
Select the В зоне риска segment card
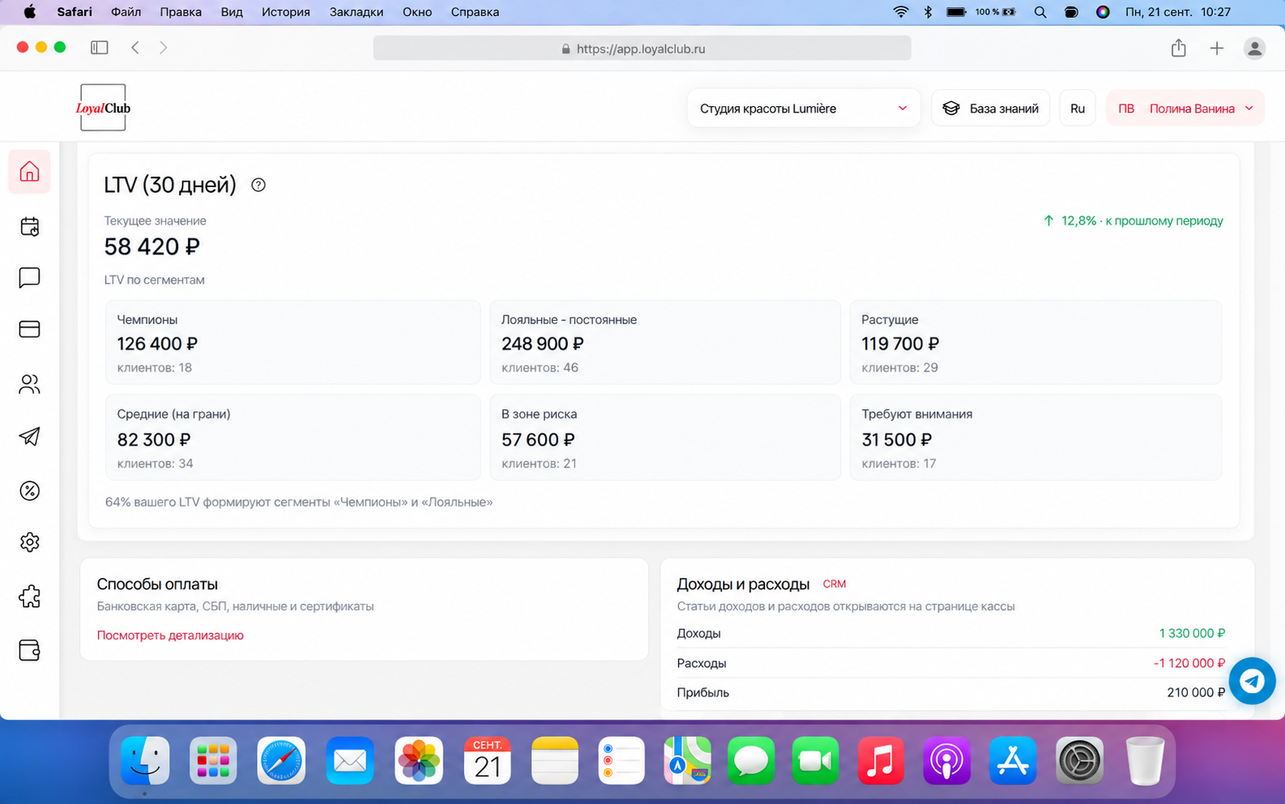pos(665,437)
